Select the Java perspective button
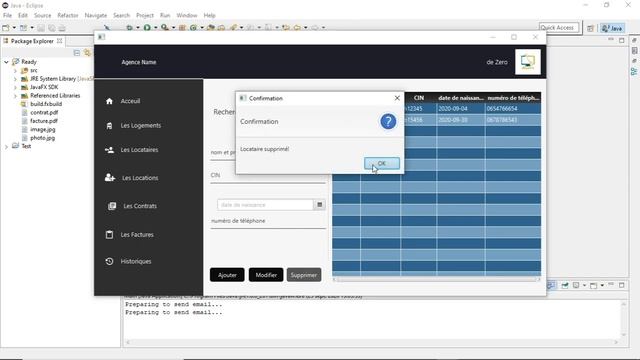Image resolution: width=640 pixels, height=360 pixels. pyautogui.click(x=612, y=28)
